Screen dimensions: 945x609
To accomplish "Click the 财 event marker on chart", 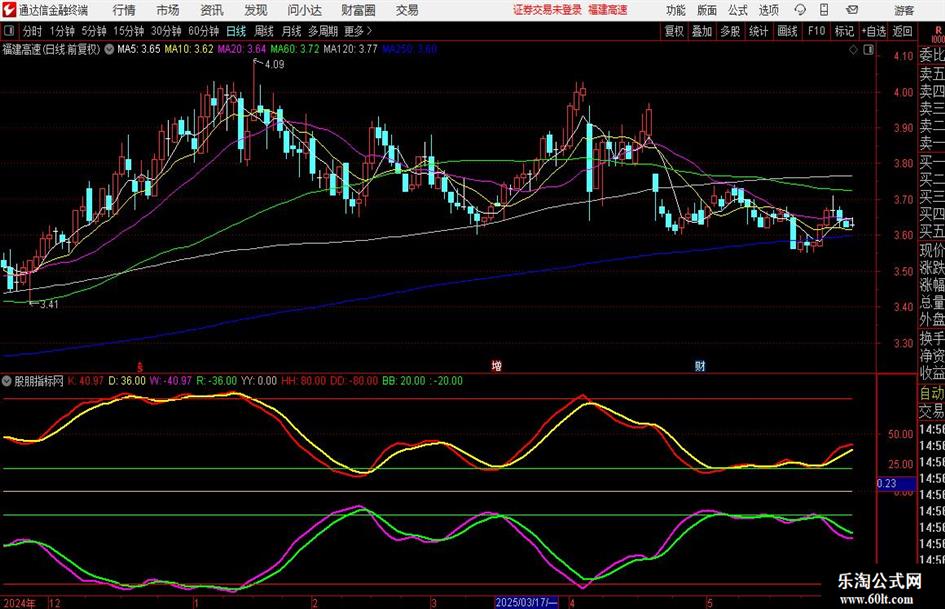I will (700, 365).
